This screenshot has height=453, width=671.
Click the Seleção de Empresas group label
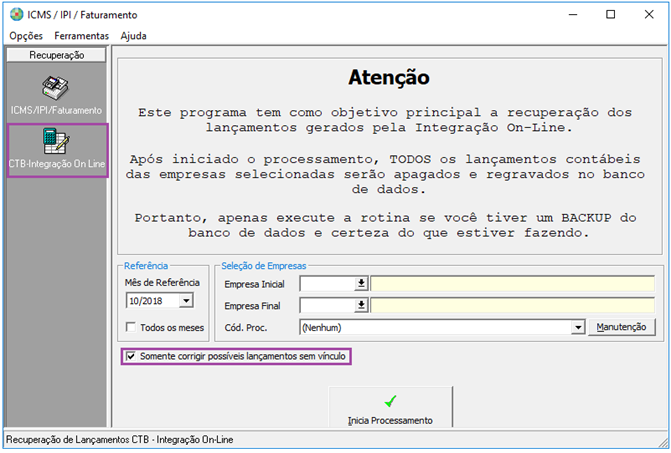(264, 266)
